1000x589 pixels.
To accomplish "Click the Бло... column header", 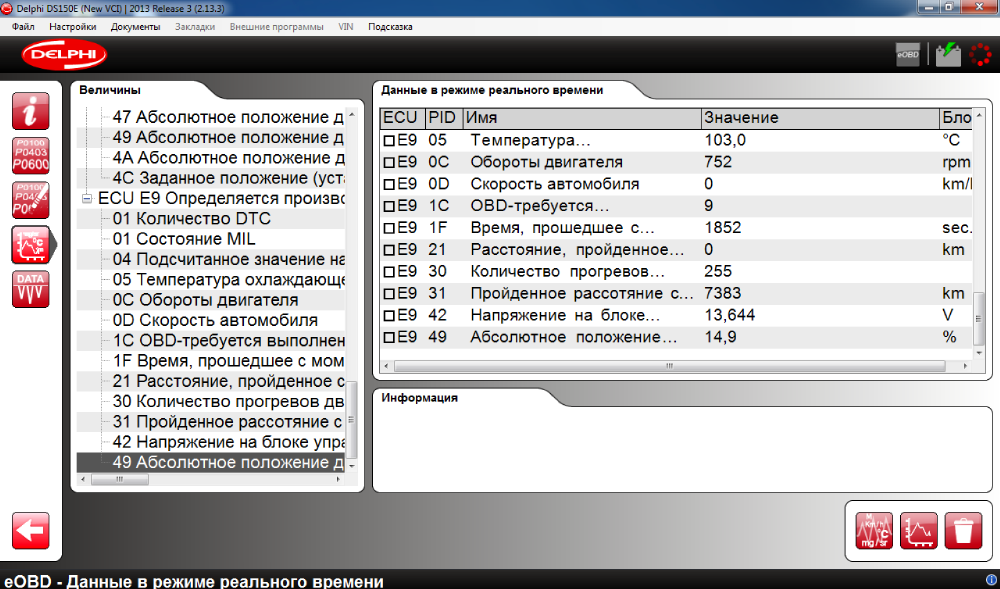I will coord(957,118).
